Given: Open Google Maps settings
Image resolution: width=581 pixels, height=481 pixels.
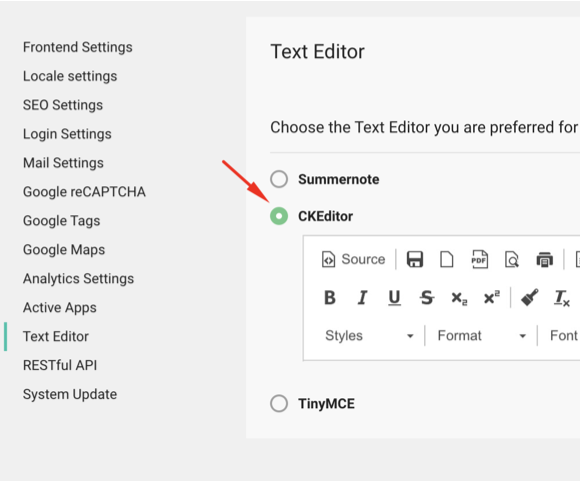Looking at the screenshot, I should pos(64,250).
